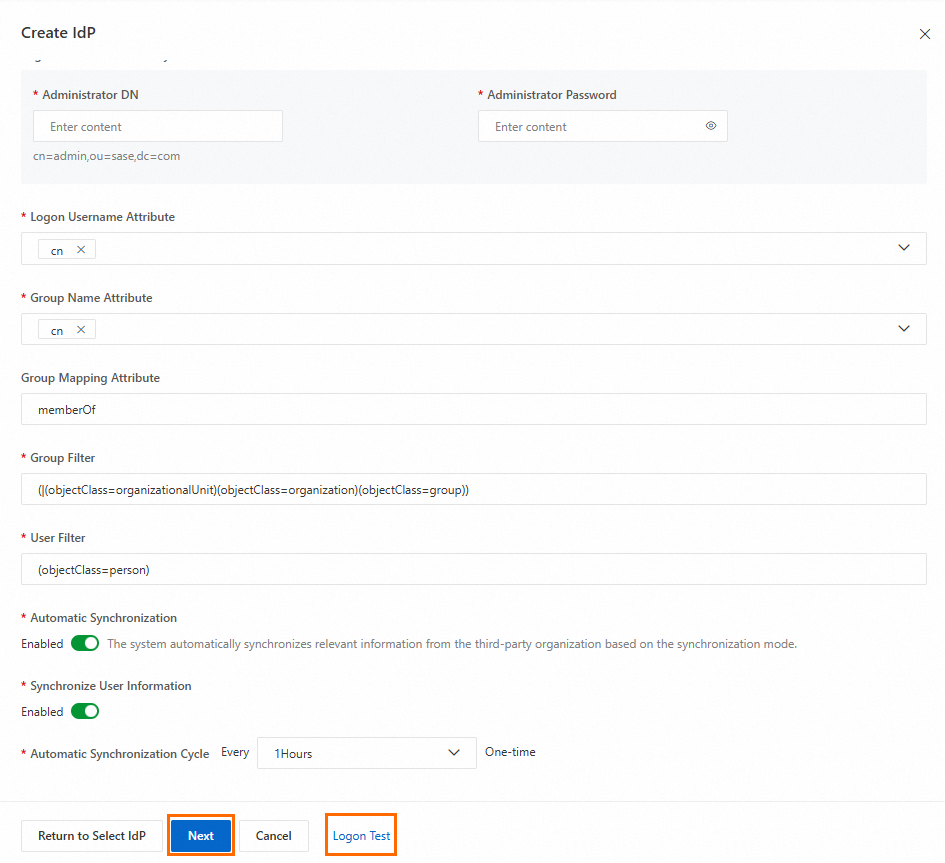
Task: Click the Group Filter label
Action: 63,458
